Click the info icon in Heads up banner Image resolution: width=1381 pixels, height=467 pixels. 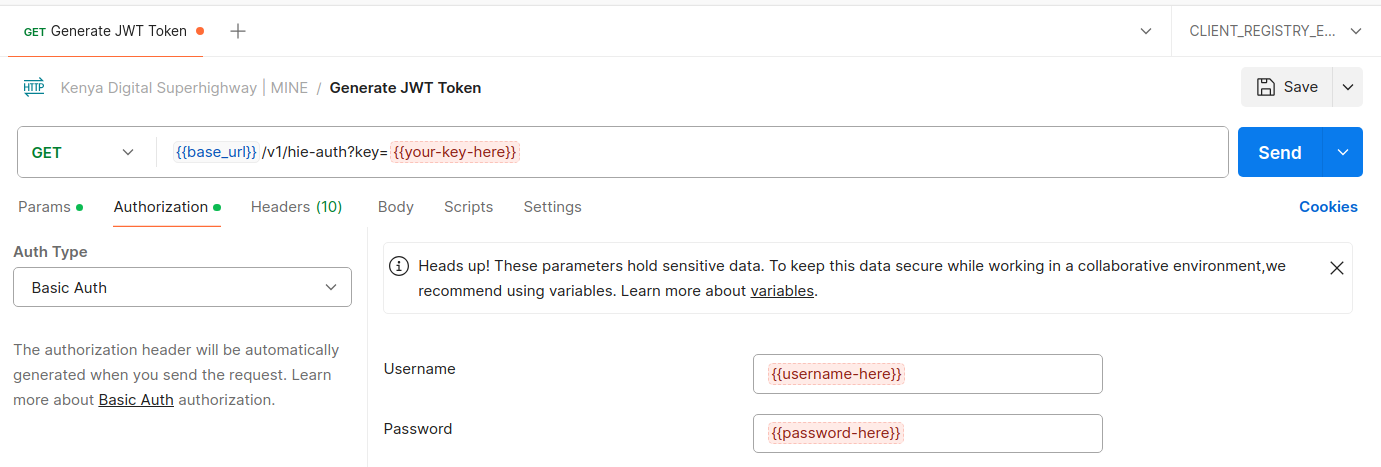coord(399,266)
